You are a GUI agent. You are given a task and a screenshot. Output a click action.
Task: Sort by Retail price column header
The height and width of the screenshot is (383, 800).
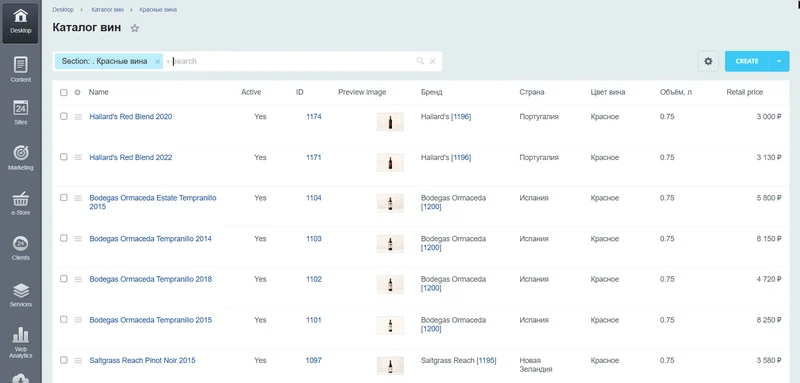(745, 92)
